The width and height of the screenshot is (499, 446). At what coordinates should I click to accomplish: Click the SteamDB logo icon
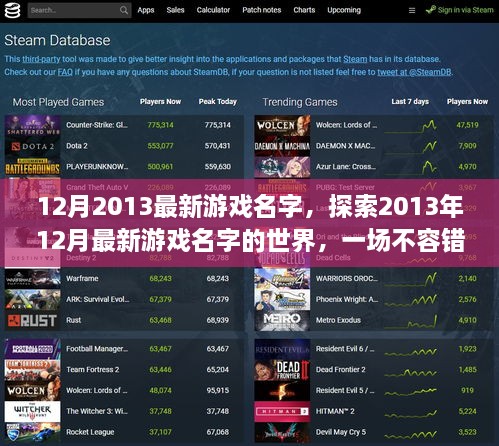click(12, 10)
